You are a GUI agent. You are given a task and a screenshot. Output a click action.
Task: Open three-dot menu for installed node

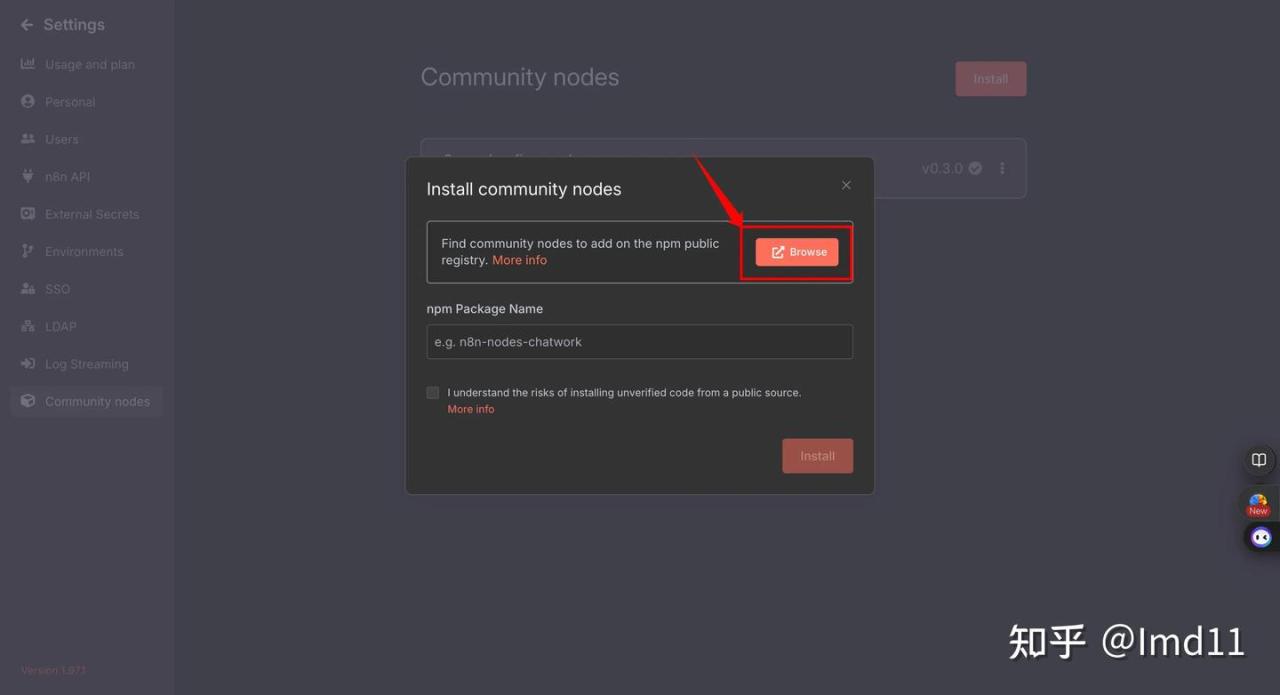click(1002, 168)
